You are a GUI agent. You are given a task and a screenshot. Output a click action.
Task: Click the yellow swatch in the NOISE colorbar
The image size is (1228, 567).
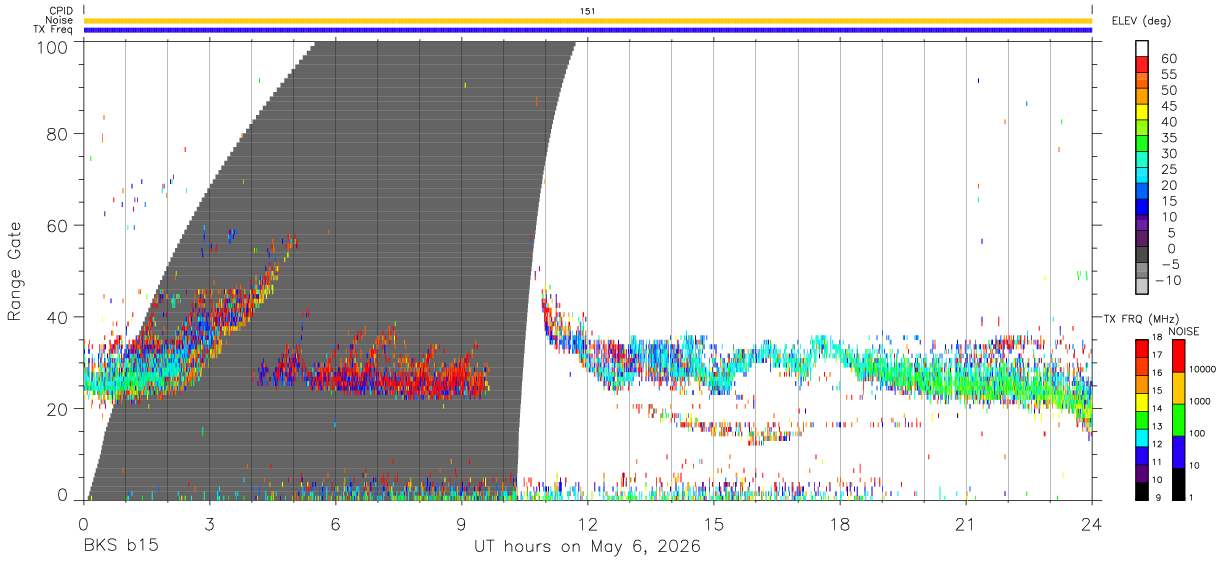1178,387
